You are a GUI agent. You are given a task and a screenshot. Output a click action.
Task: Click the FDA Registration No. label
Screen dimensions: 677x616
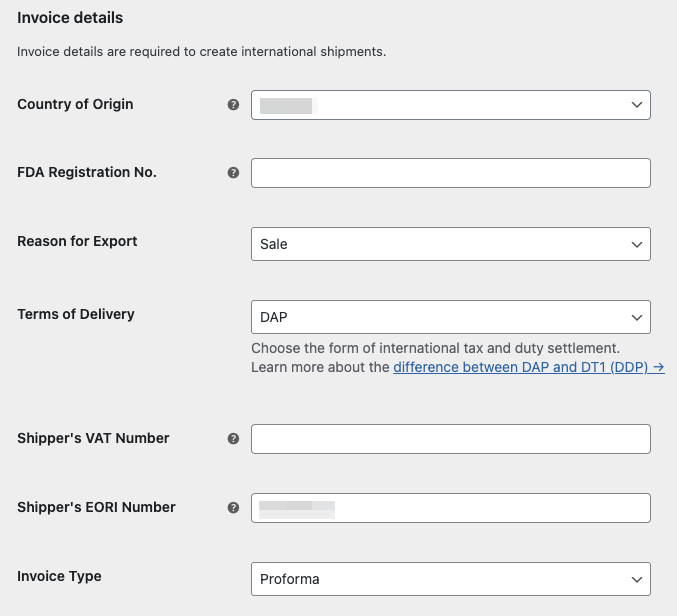click(87, 172)
